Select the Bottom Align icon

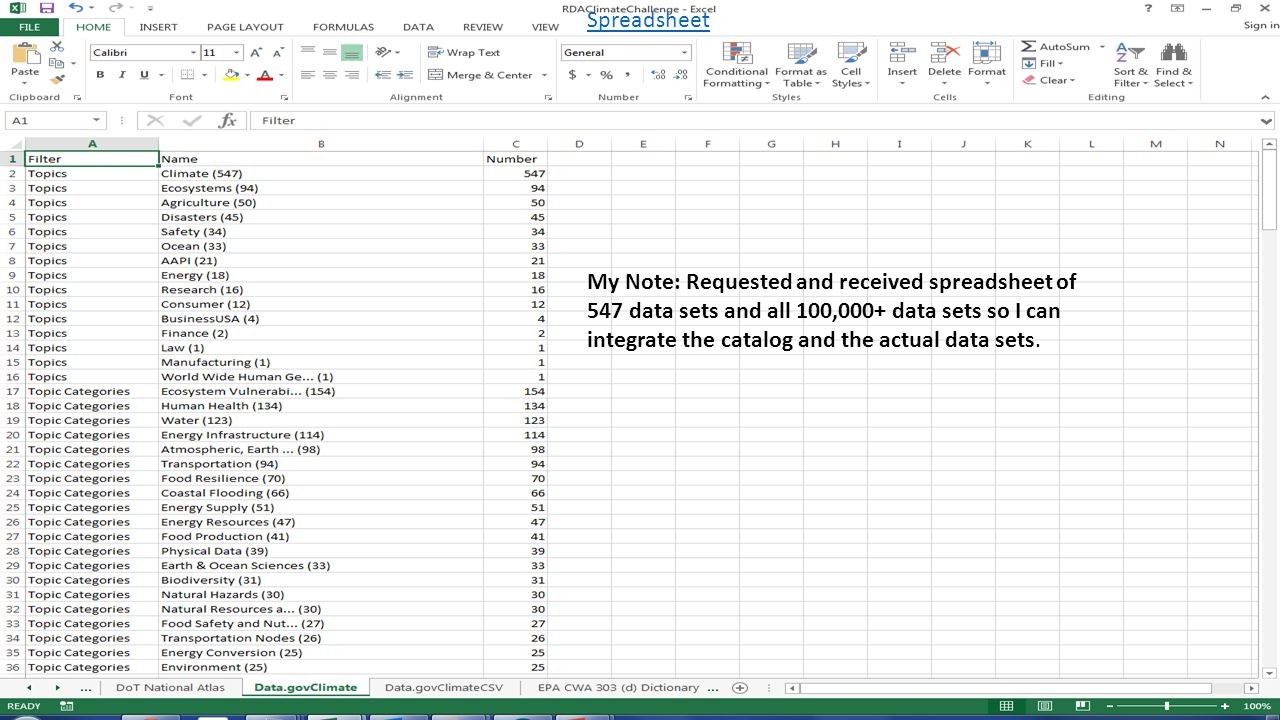click(x=351, y=52)
